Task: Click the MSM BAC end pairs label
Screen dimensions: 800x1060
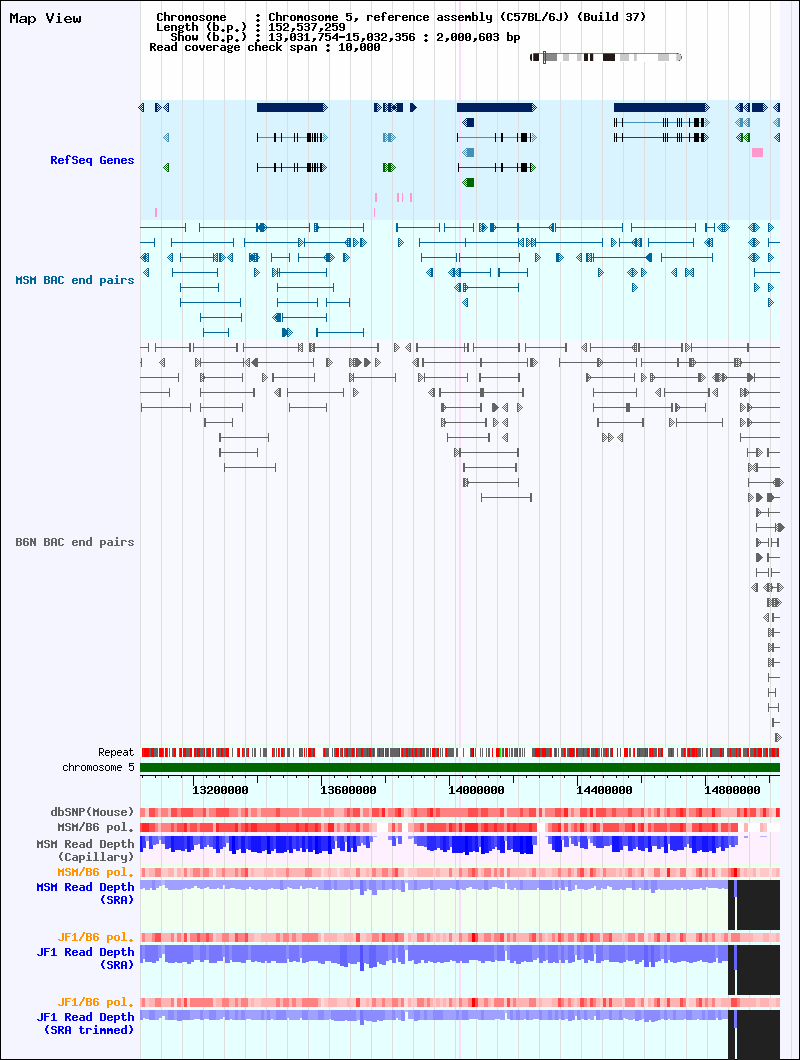Action: (75, 280)
